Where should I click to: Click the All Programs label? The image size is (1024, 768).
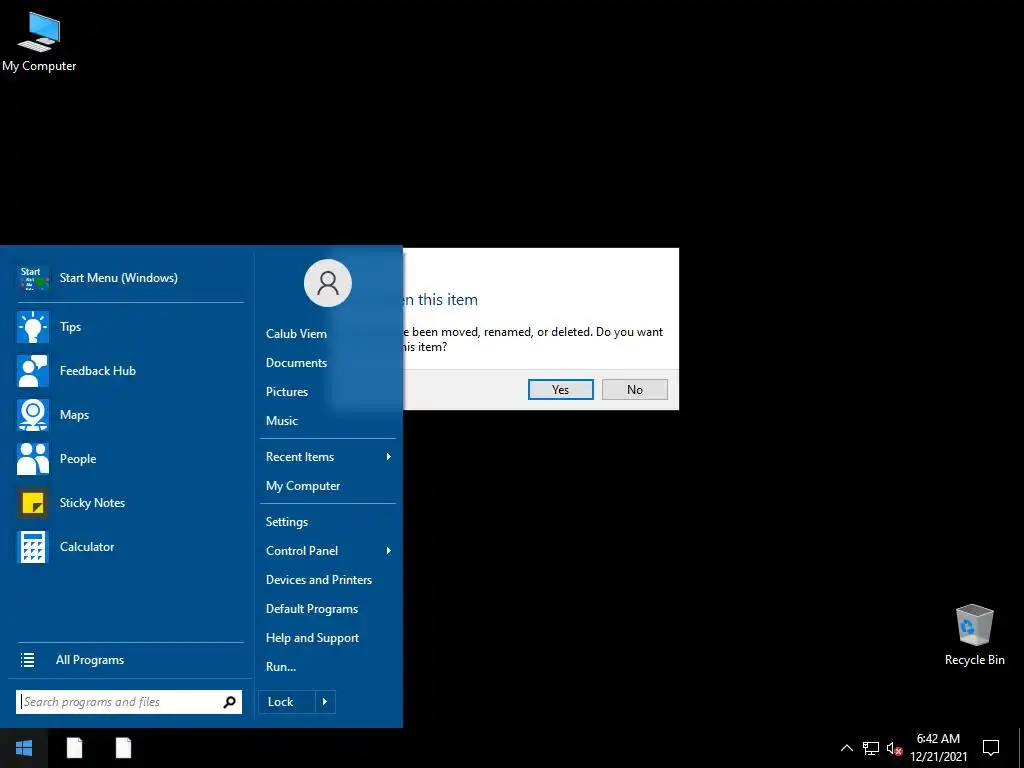(x=89, y=660)
